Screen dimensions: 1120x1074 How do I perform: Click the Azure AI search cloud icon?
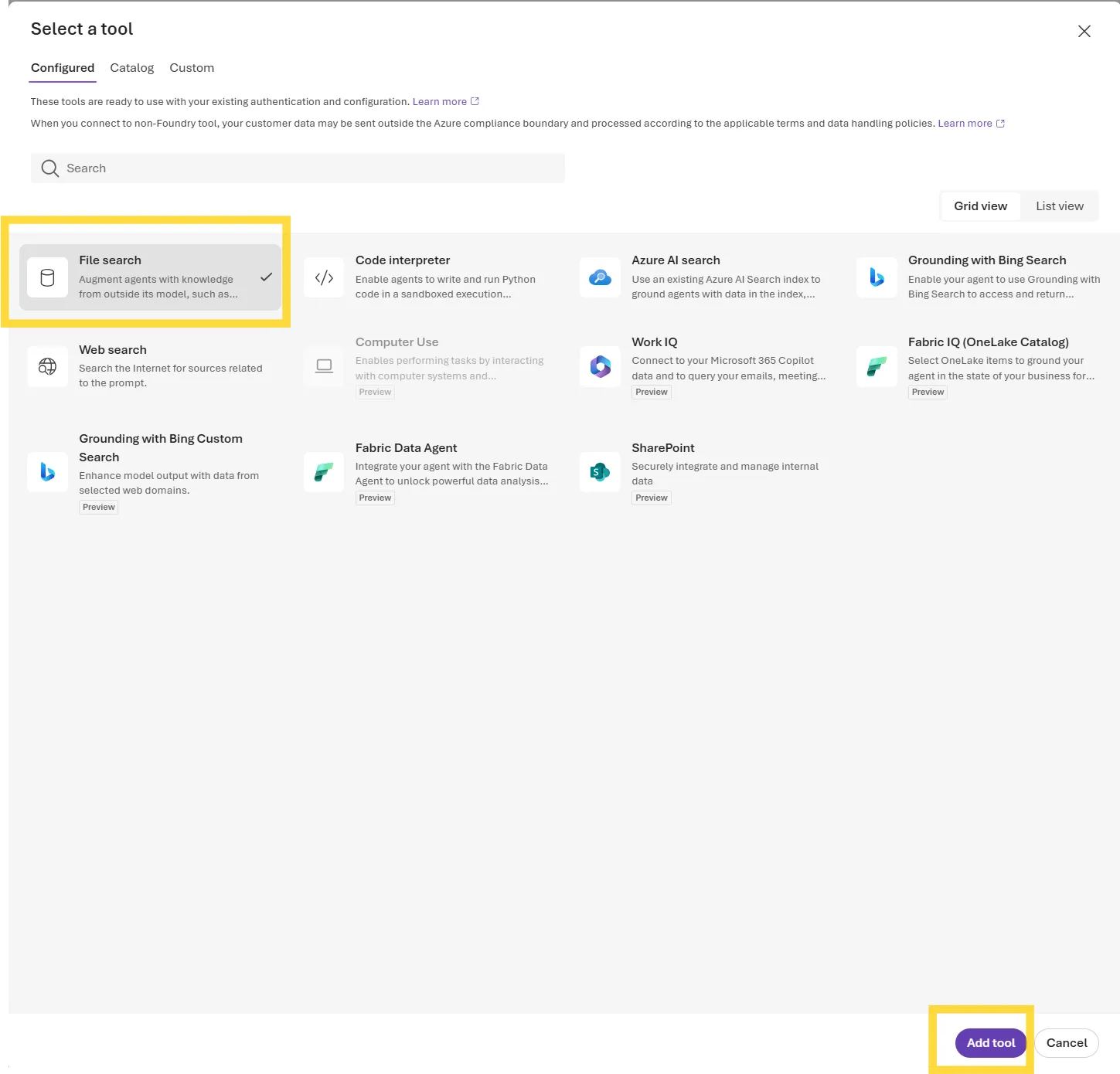coord(600,277)
